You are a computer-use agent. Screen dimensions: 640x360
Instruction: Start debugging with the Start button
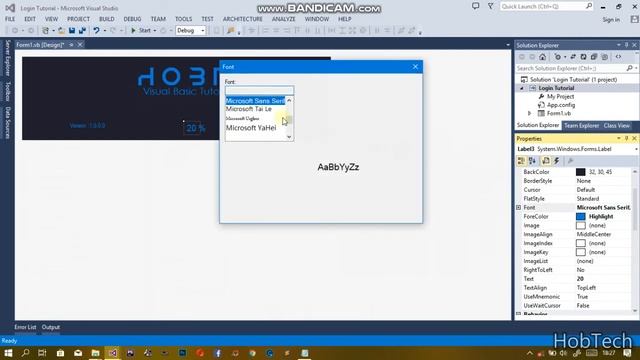pyautogui.click(x=141, y=31)
